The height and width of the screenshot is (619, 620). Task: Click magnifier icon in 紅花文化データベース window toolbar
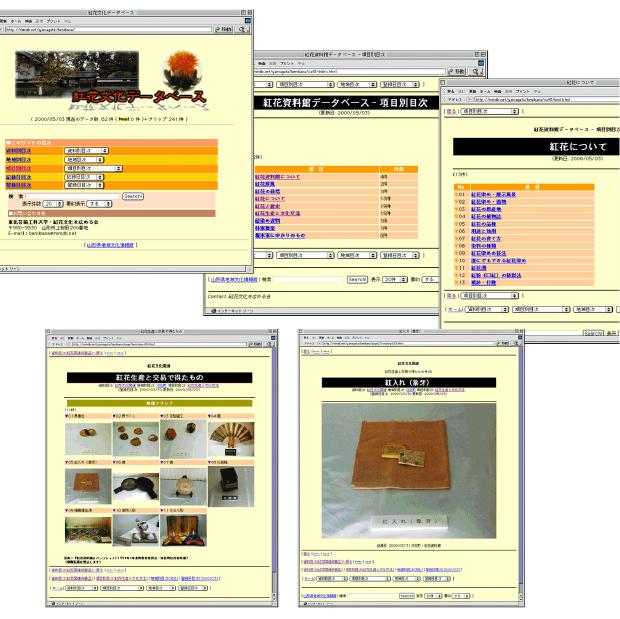point(243,29)
